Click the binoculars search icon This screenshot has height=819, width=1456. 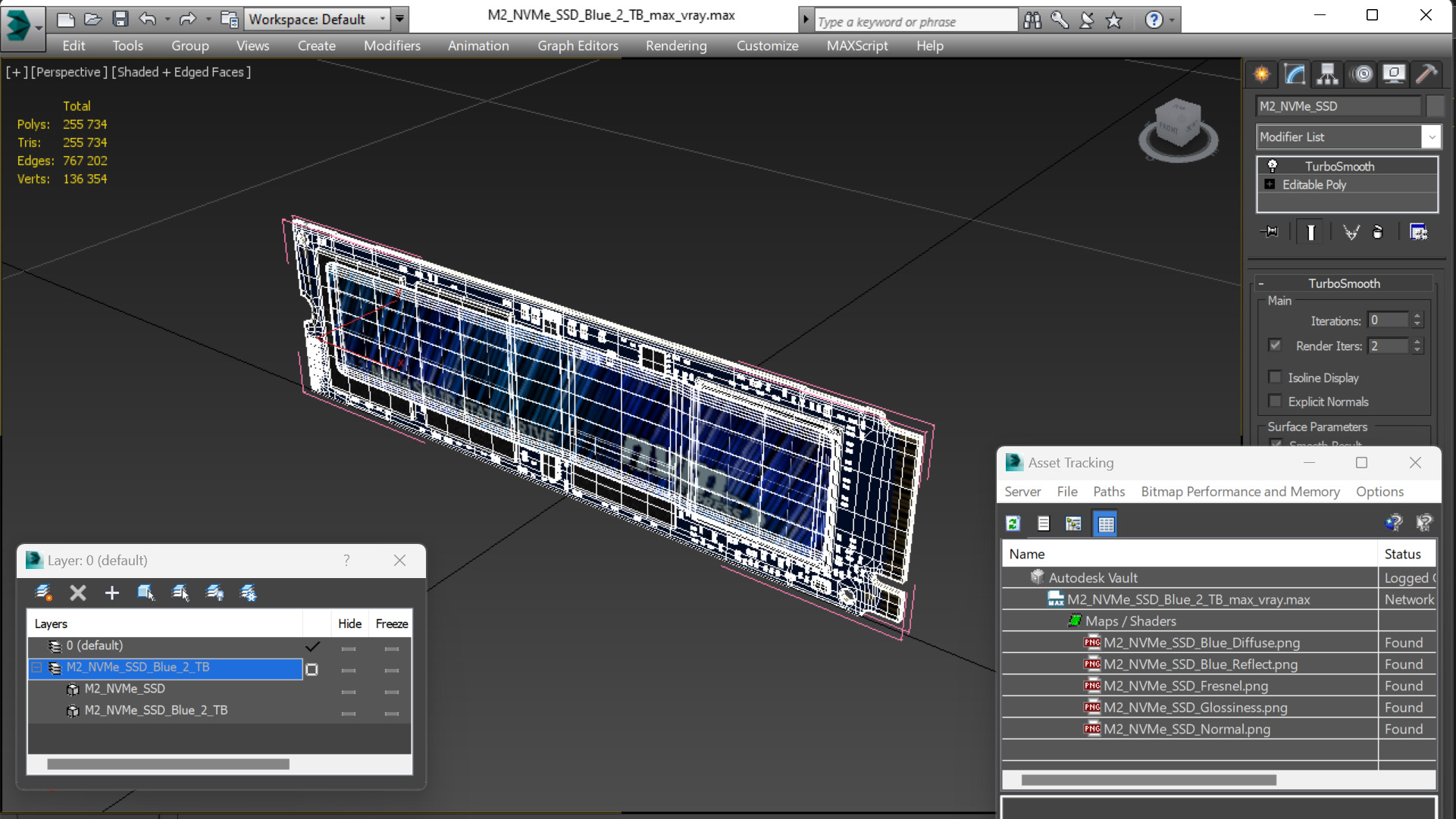click(x=1032, y=20)
